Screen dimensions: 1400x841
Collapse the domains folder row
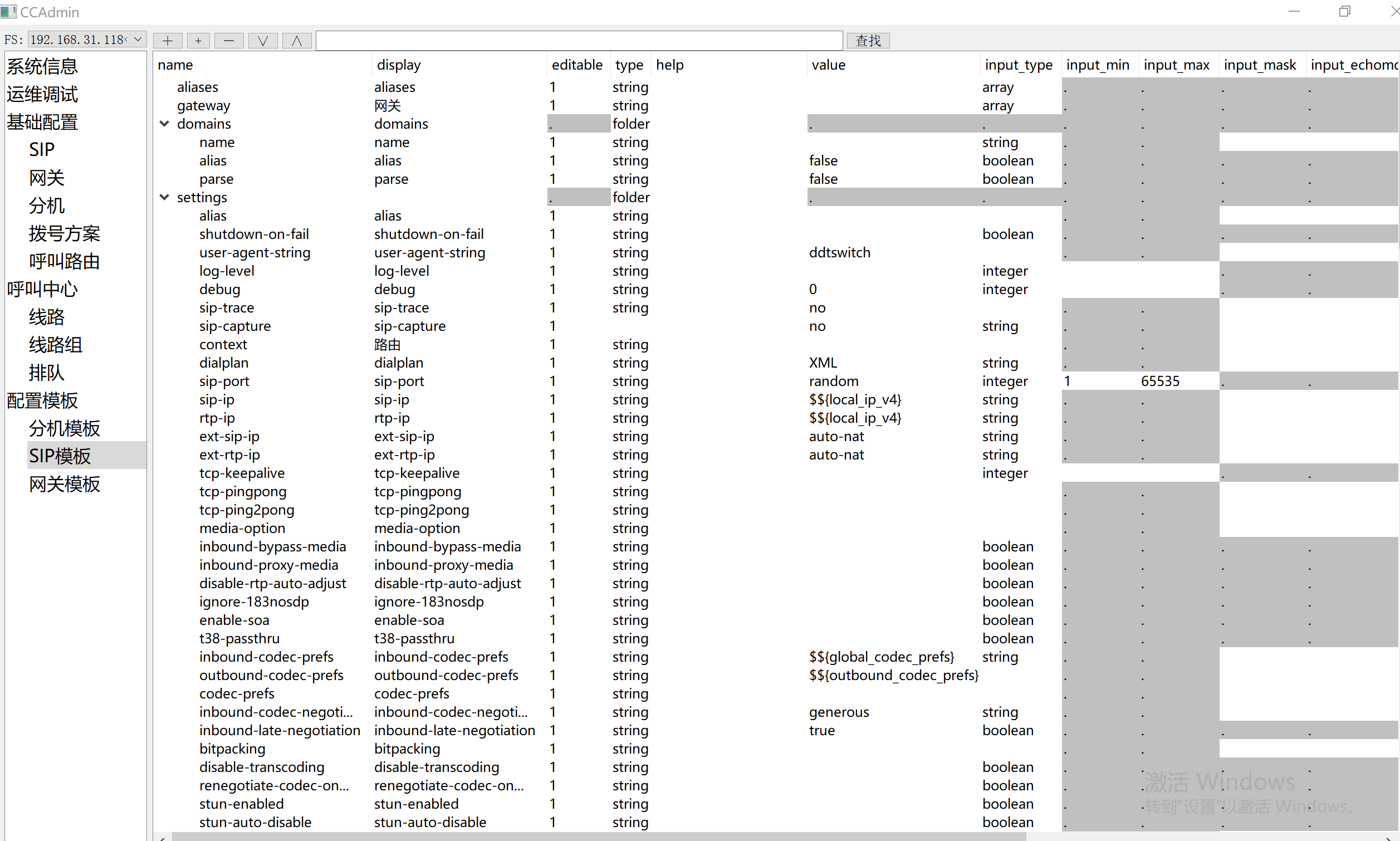click(x=164, y=124)
